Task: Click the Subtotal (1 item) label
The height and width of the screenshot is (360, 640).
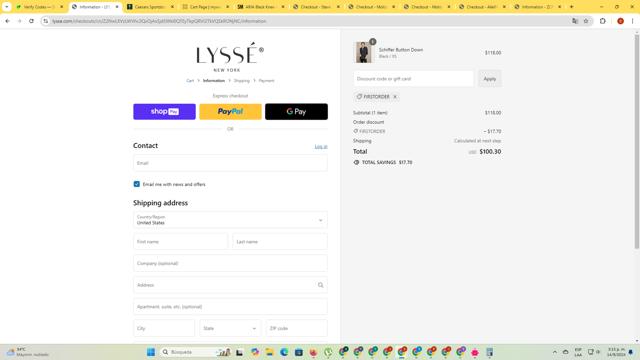Action: 370,113
